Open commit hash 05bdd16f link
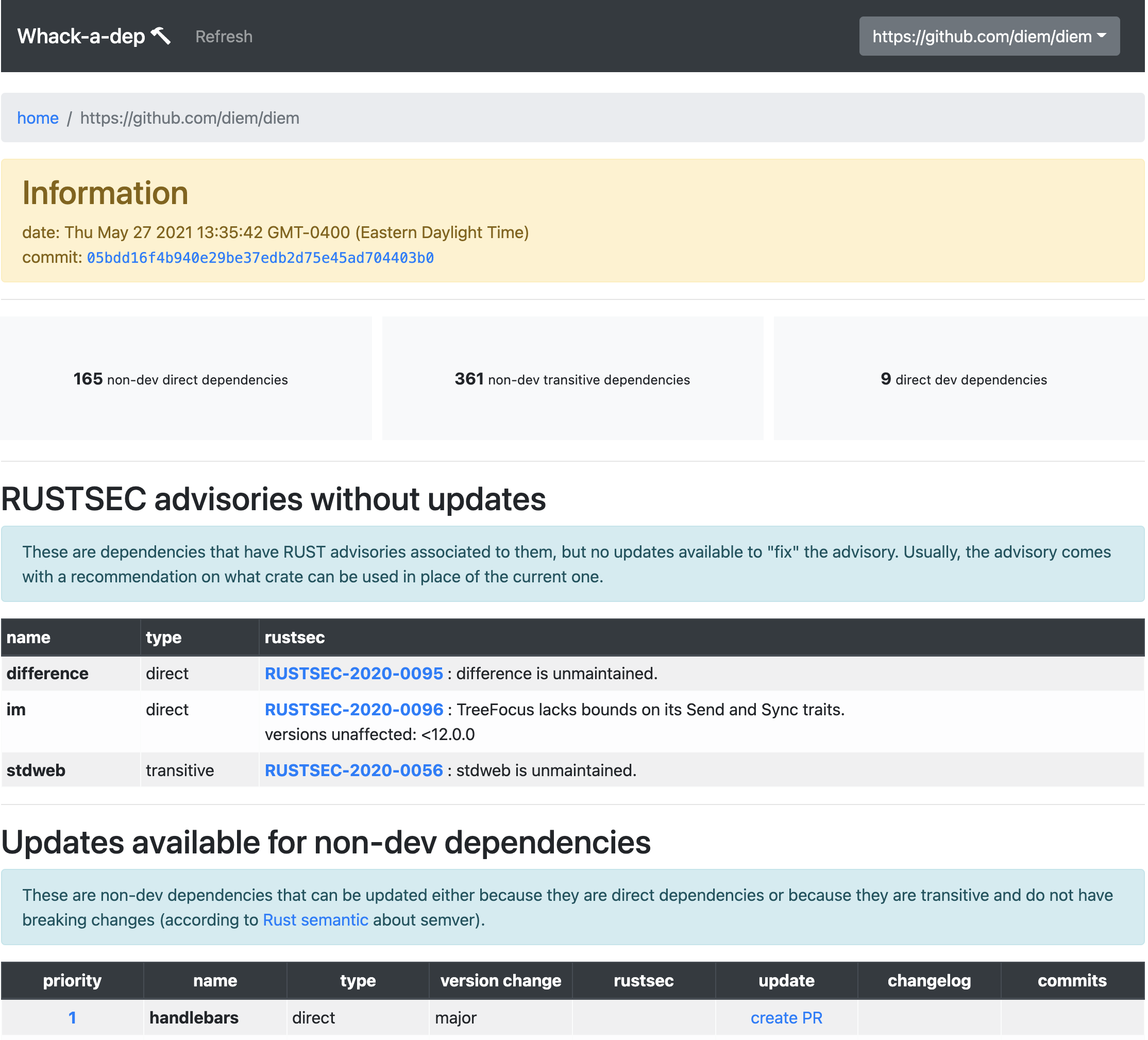The height and width of the screenshot is (1040, 1148). pyautogui.click(x=260, y=258)
